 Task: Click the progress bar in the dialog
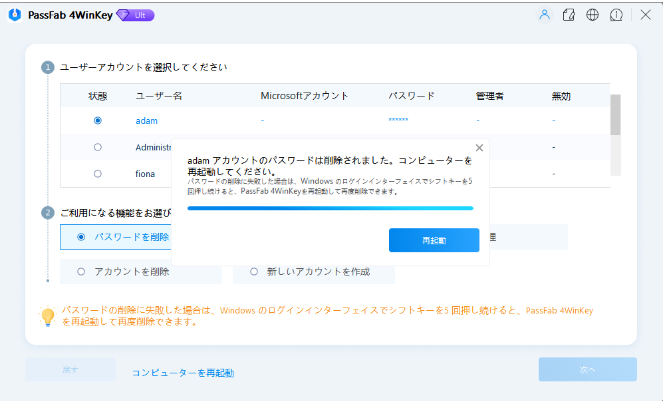click(330, 208)
